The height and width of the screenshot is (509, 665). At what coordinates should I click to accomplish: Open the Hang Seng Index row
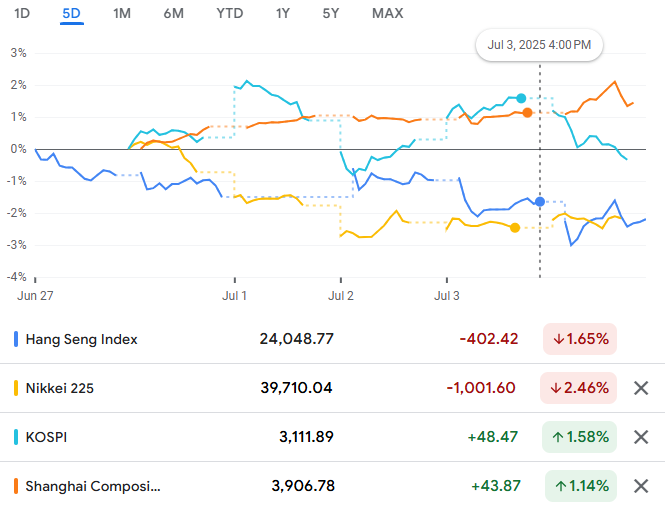click(82, 339)
